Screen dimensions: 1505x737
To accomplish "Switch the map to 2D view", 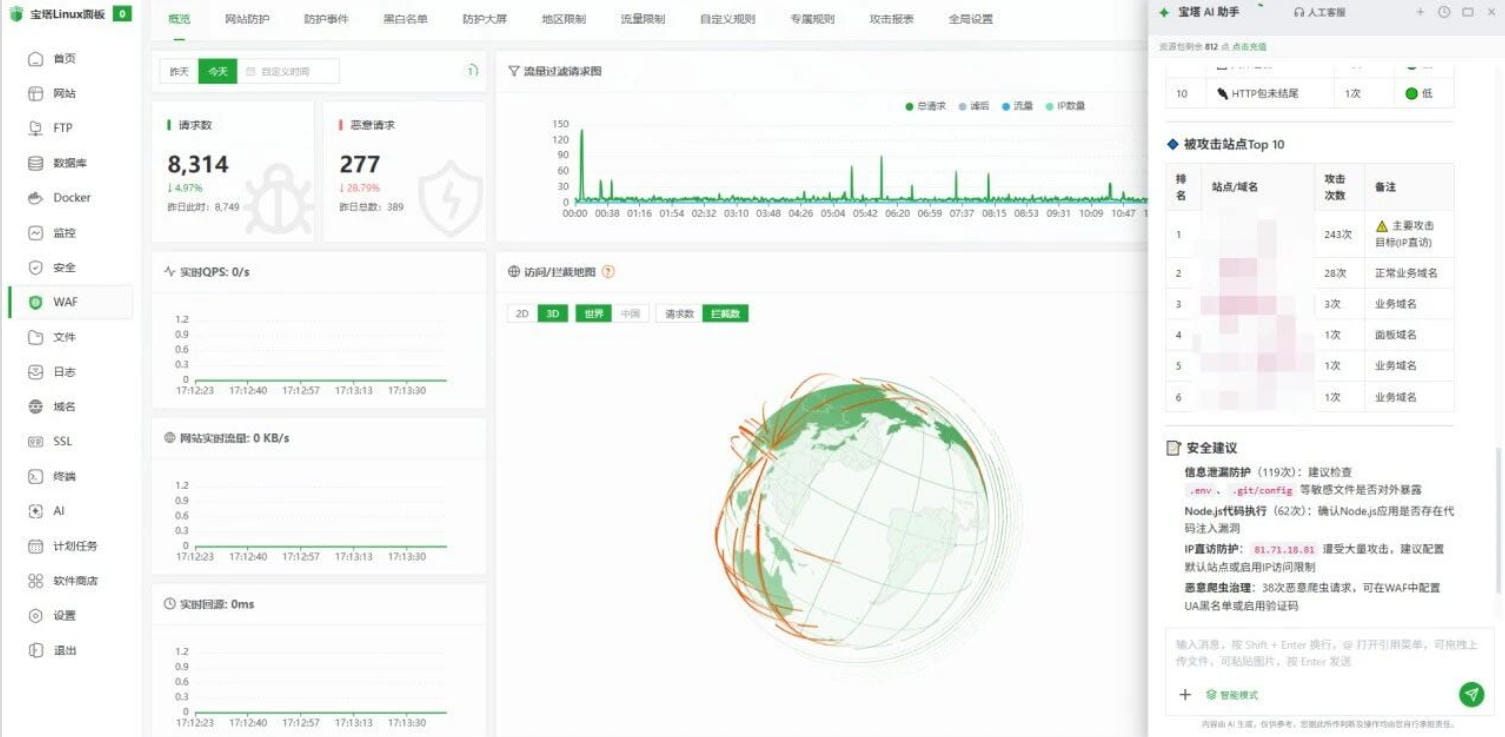I will pos(522,314).
